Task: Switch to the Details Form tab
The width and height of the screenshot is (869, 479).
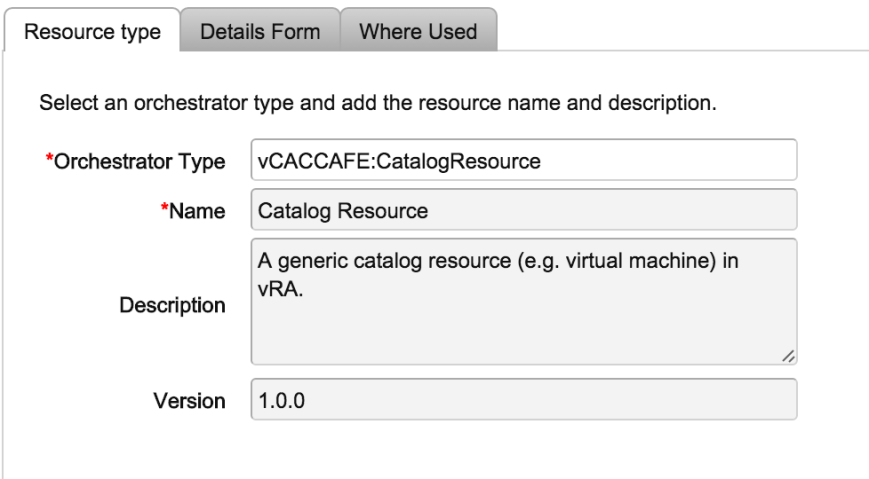Action: [x=260, y=31]
